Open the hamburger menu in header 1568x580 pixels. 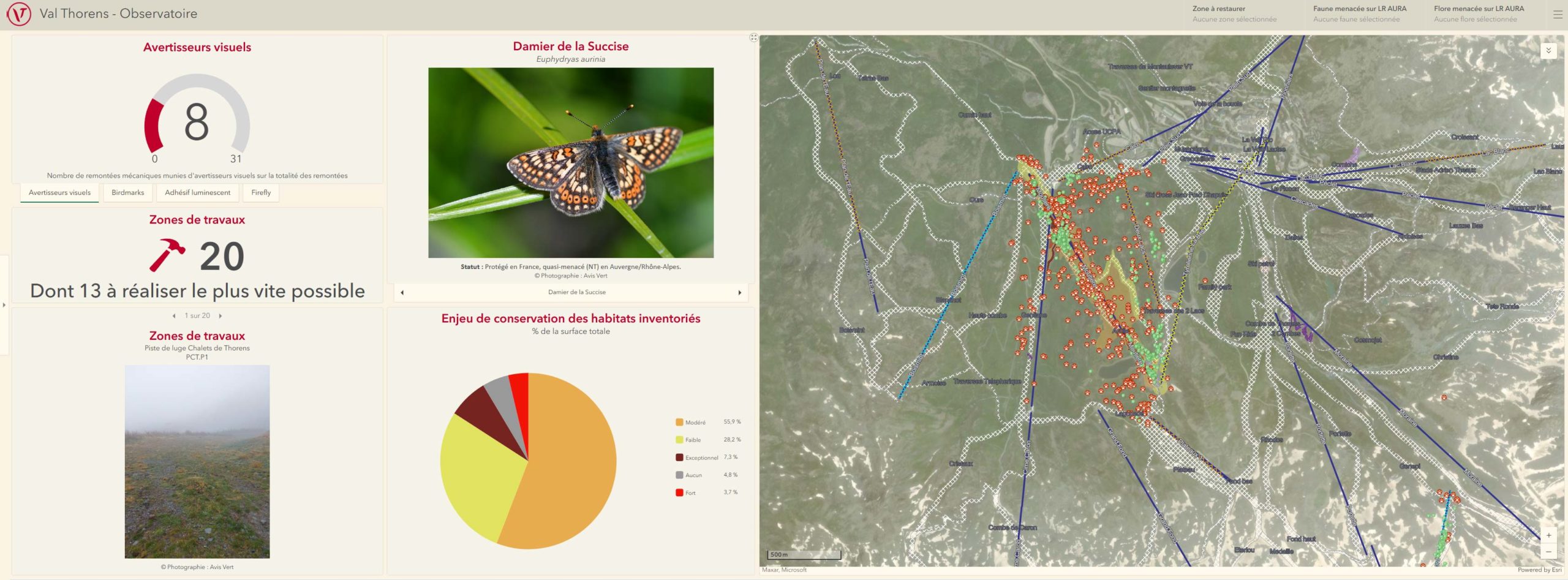[x=1558, y=14]
